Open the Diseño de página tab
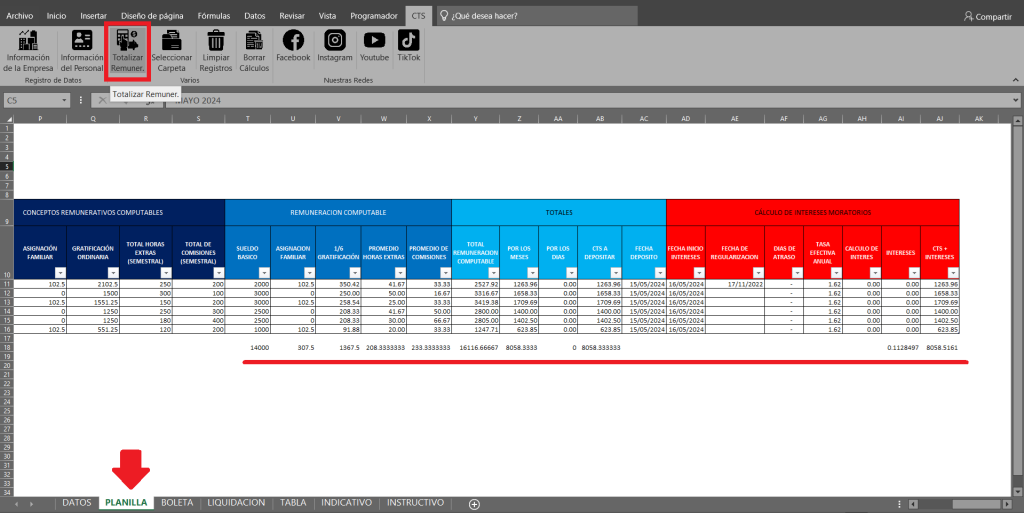Viewport: 1024px width, 513px height. [152, 16]
